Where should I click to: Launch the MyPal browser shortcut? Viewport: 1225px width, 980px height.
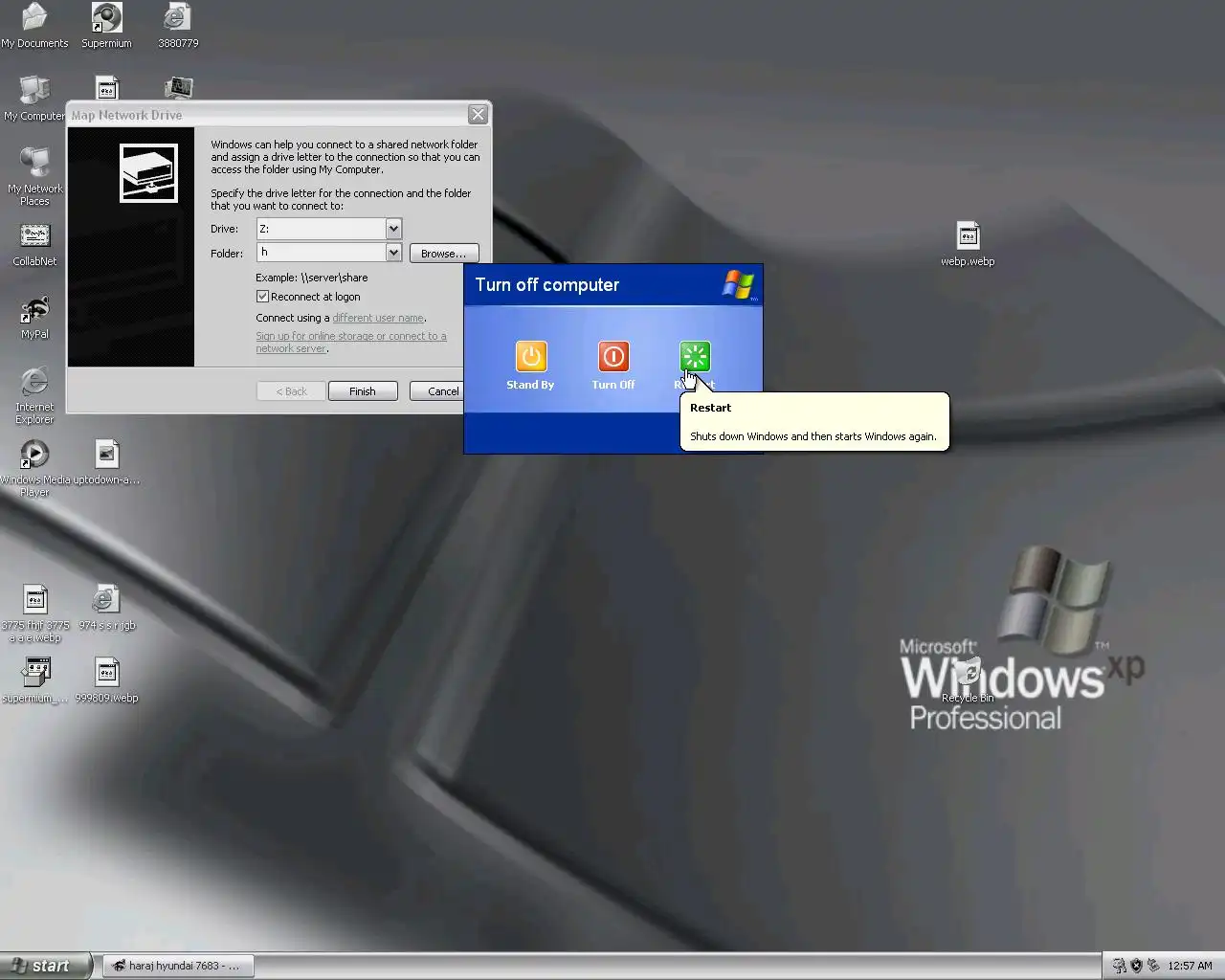[x=34, y=318]
